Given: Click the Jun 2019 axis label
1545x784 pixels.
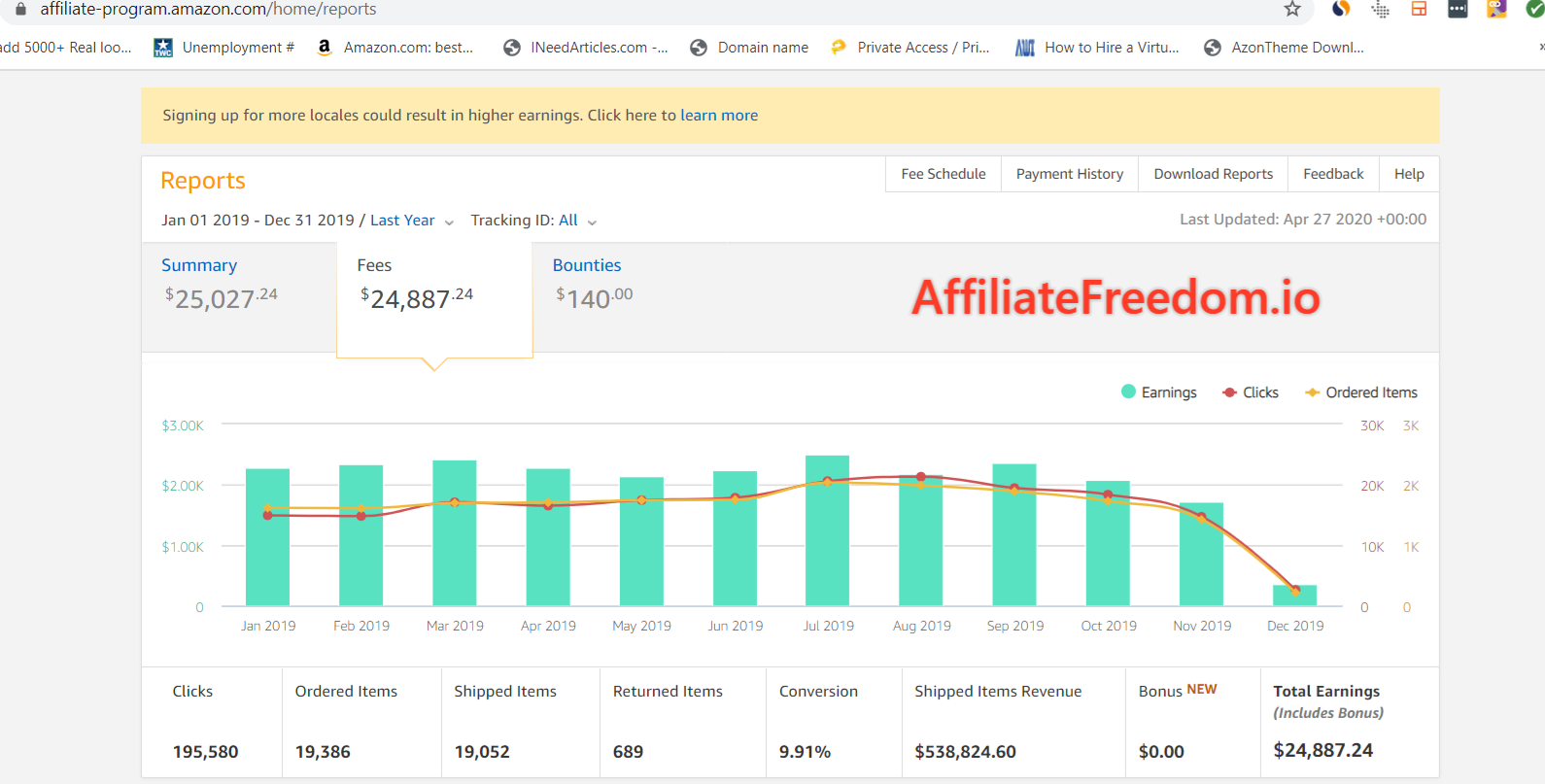Looking at the screenshot, I should pos(736,626).
